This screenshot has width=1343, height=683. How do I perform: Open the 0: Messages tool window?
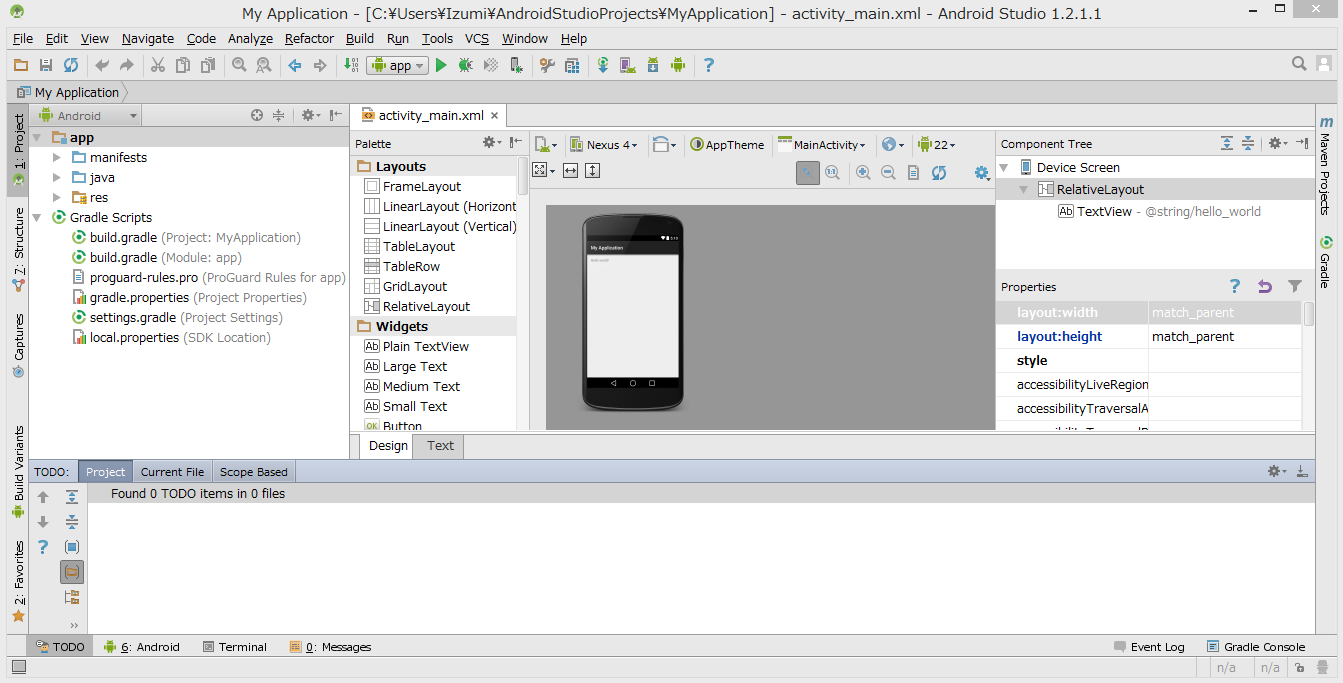pos(330,646)
